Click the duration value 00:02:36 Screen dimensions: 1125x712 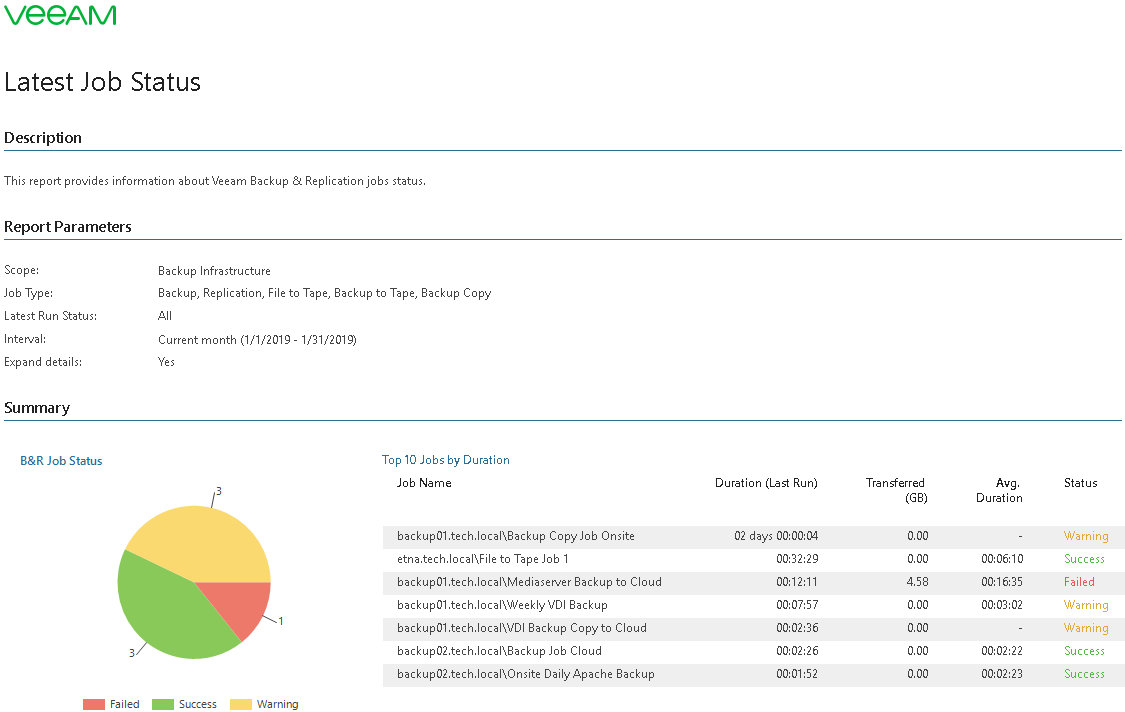797,628
